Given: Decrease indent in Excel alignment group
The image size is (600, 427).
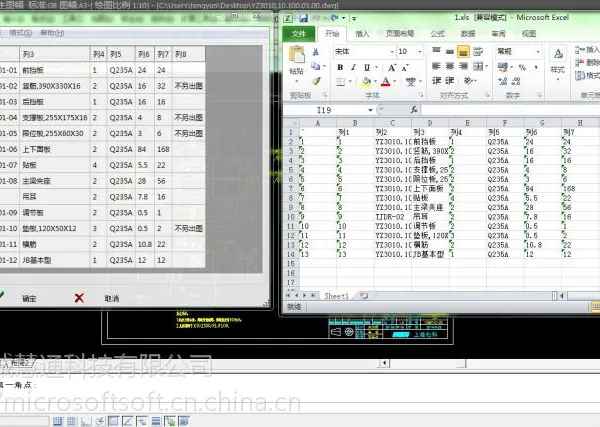Looking at the screenshot, I should tap(437, 80).
